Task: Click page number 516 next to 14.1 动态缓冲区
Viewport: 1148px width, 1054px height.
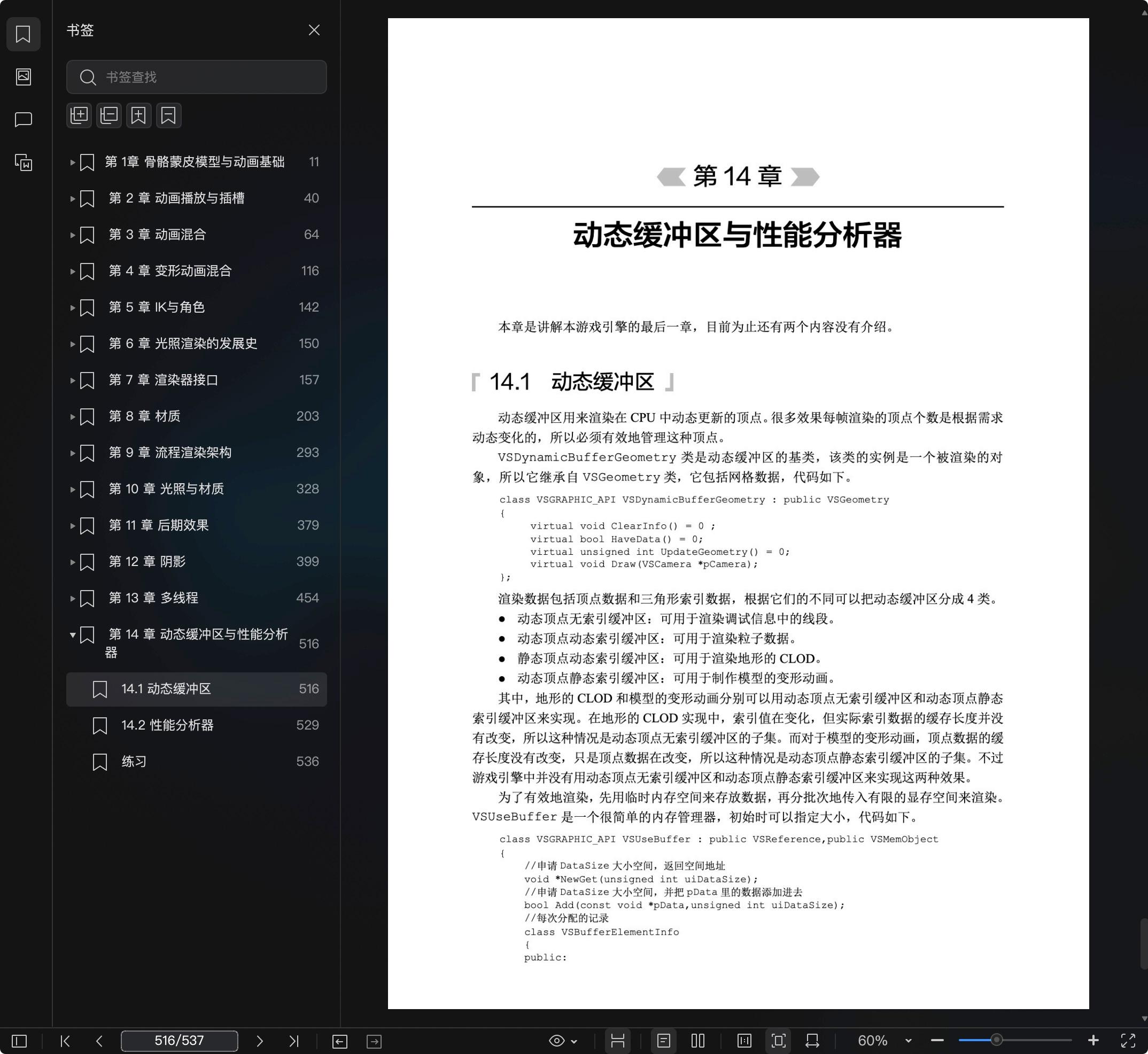Action: 308,689
